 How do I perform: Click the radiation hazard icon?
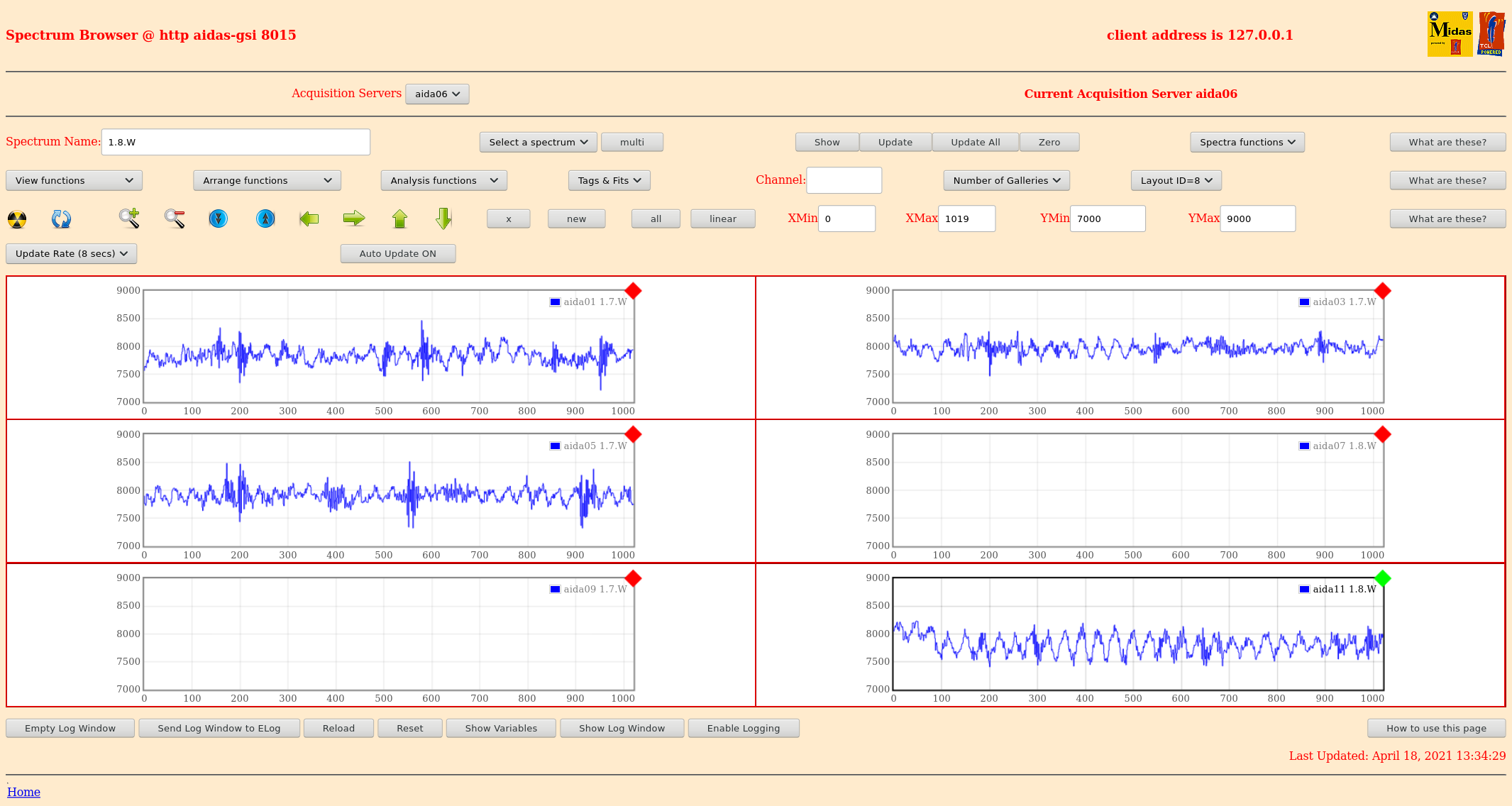[x=17, y=219]
